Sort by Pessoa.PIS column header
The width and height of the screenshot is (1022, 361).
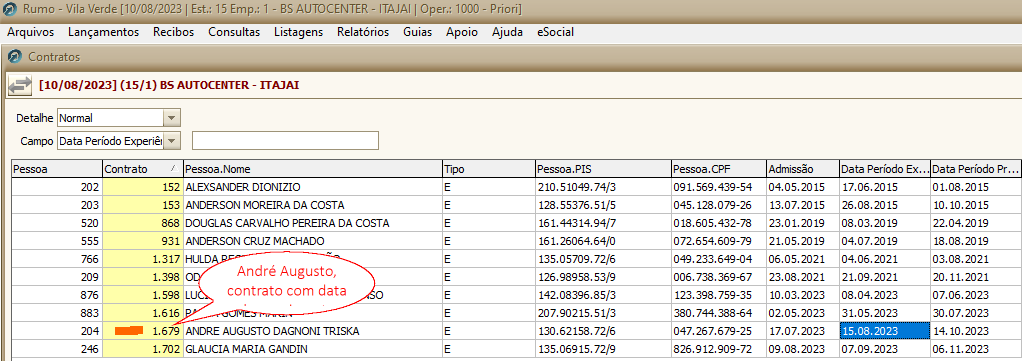(x=603, y=169)
